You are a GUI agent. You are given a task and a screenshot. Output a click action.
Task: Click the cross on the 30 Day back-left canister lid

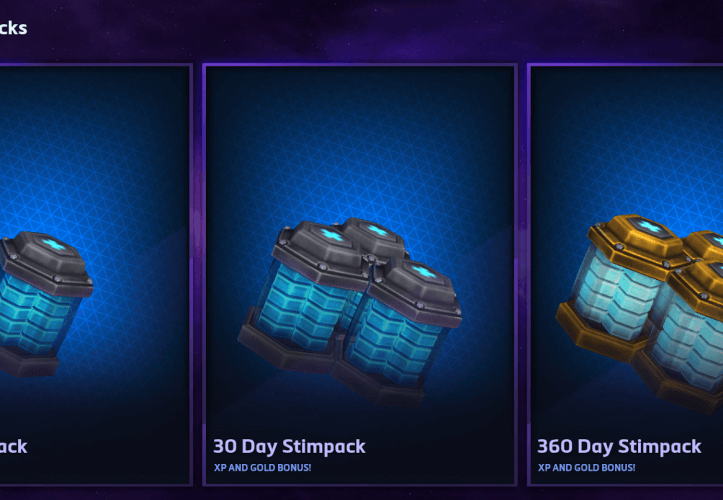332,235
